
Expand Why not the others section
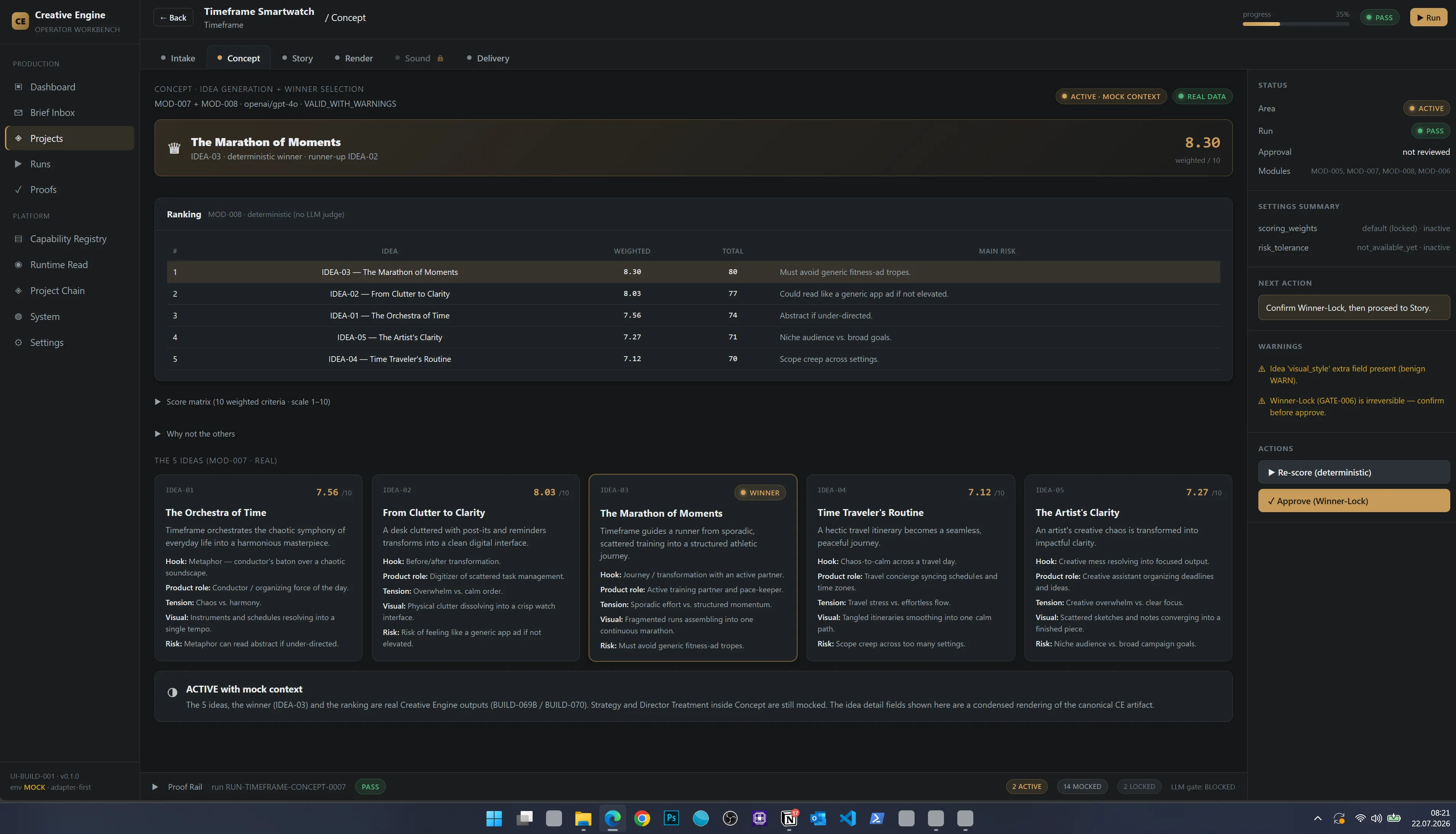195,434
